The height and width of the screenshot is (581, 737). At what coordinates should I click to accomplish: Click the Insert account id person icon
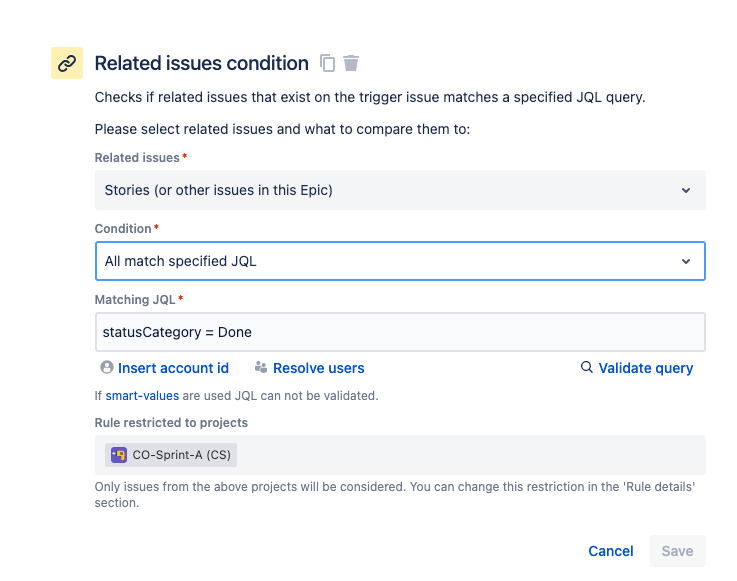(107, 367)
